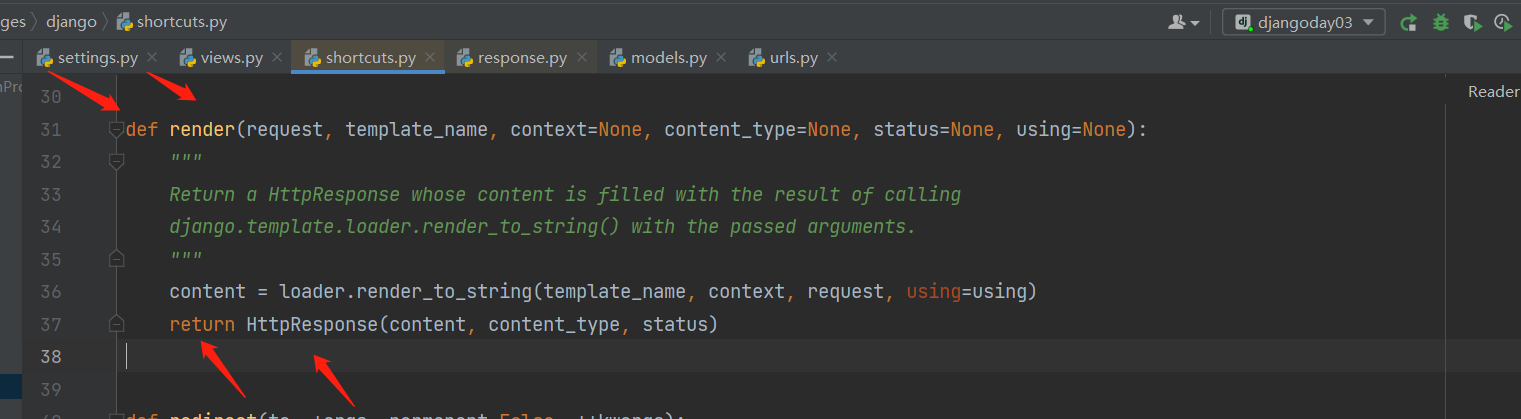
Task: Click the Python file icon on settings.py tab
Action: pos(45,58)
